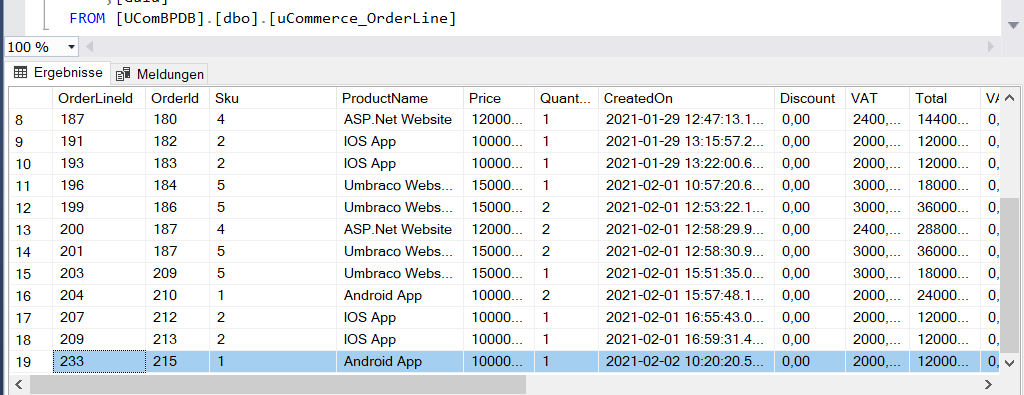Click ProductName Umbraco Webs... in row 11
1024x395 pixels.
pyautogui.click(x=400, y=185)
